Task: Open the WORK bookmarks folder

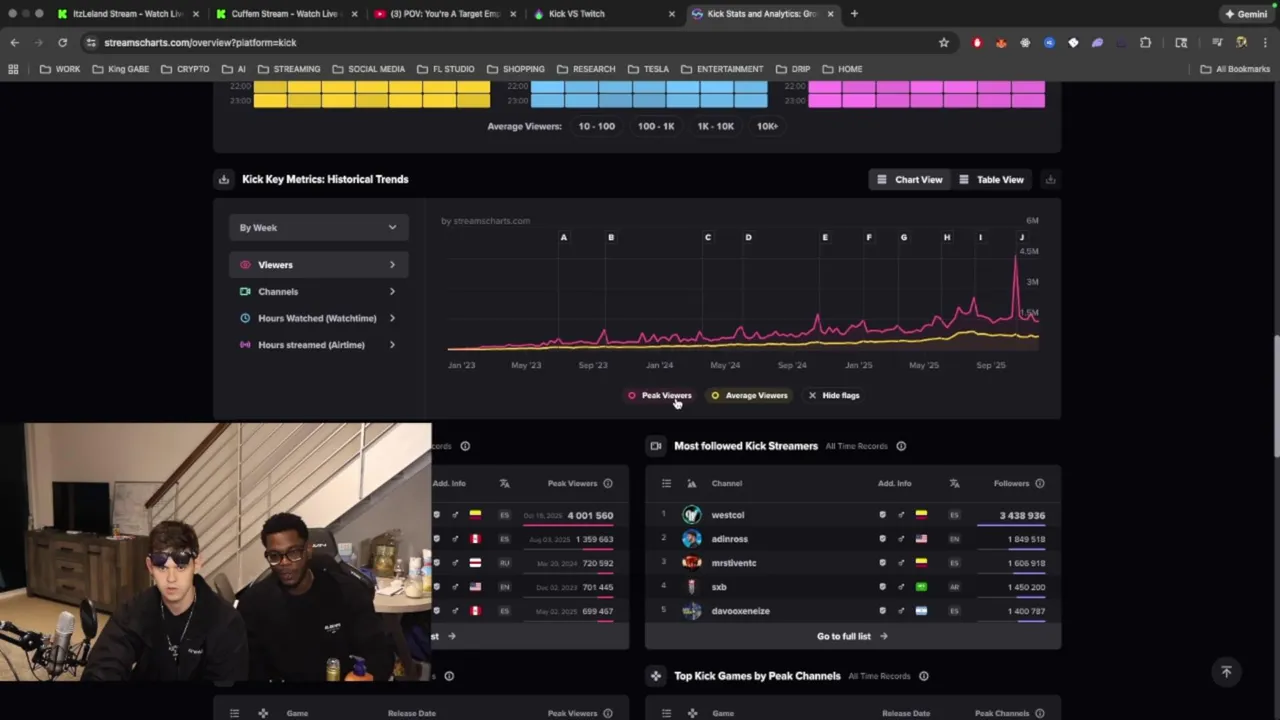Action: (x=60, y=69)
